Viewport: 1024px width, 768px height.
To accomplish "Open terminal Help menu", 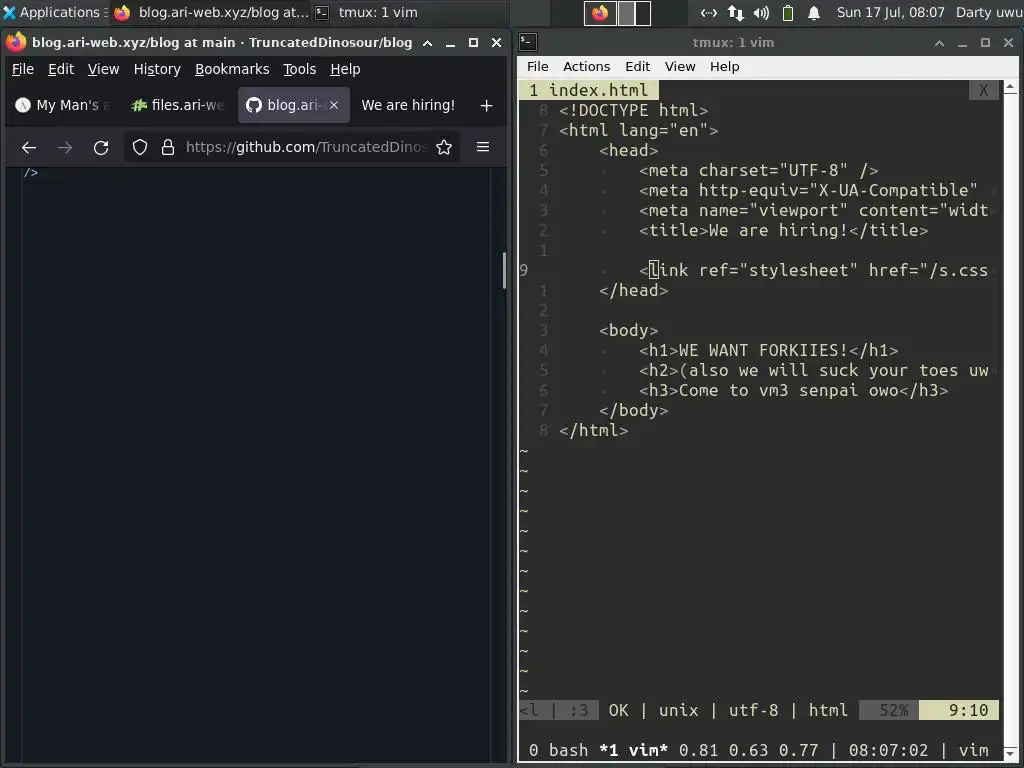I will point(724,67).
